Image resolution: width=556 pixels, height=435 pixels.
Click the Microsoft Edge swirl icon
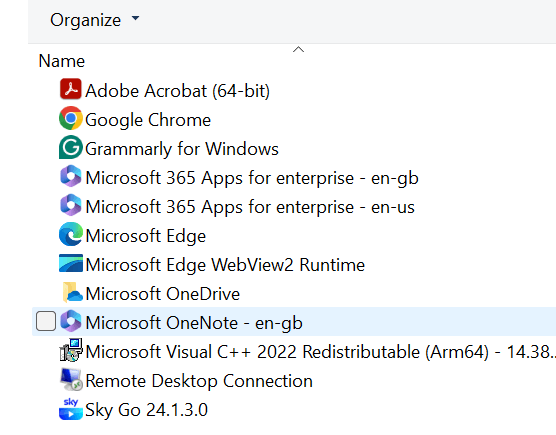pyautogui.click(x=71, y=234)
